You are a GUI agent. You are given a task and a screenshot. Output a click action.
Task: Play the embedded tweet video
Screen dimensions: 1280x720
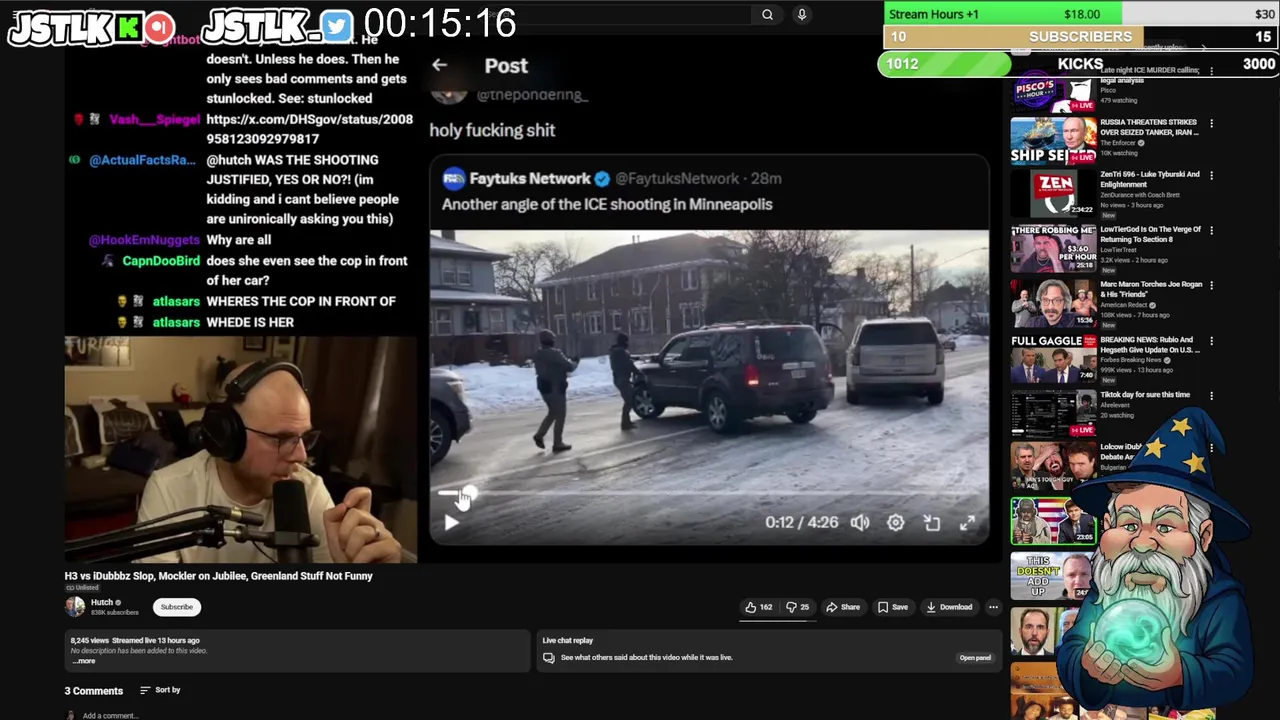tap(451, 522)
